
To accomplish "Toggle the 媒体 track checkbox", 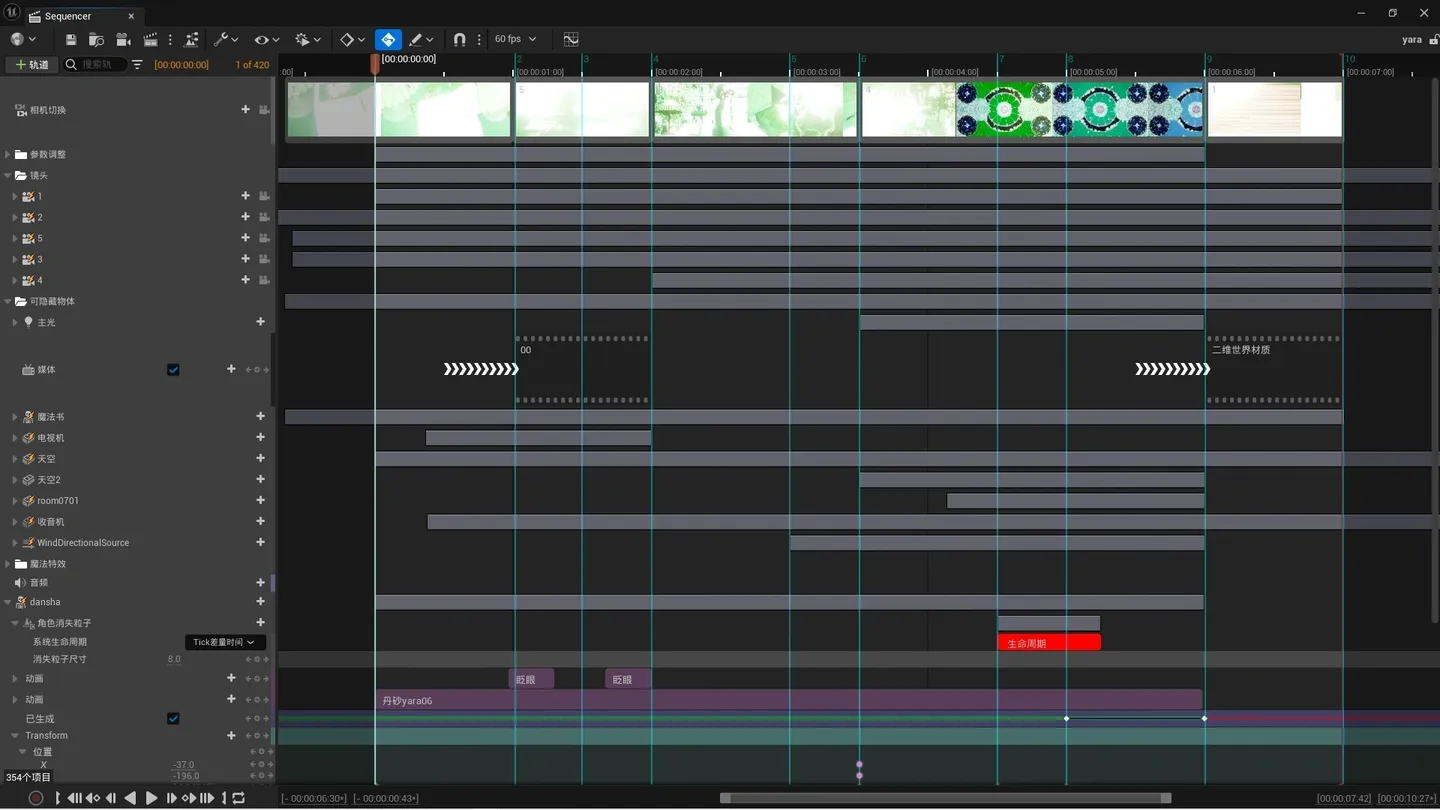I will (173, 370).
